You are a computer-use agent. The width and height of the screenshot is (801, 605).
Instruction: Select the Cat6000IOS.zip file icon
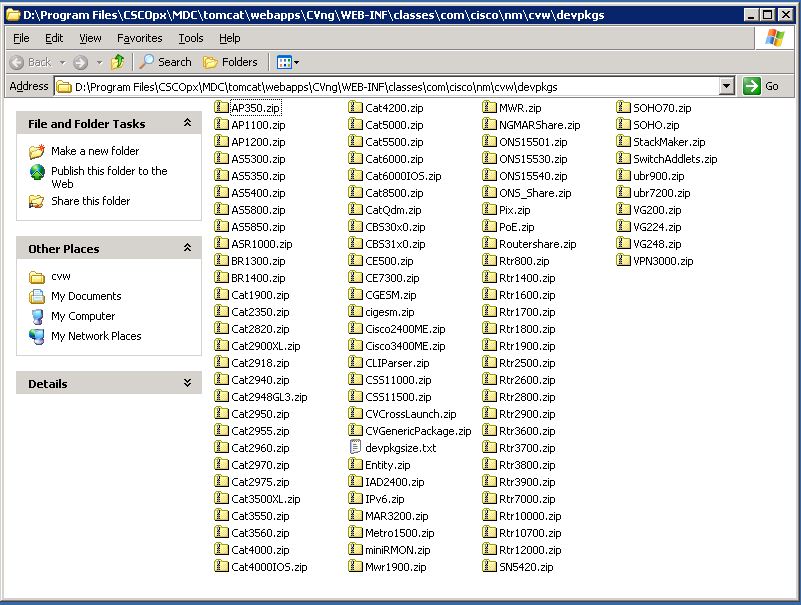[x=355, y=175]
